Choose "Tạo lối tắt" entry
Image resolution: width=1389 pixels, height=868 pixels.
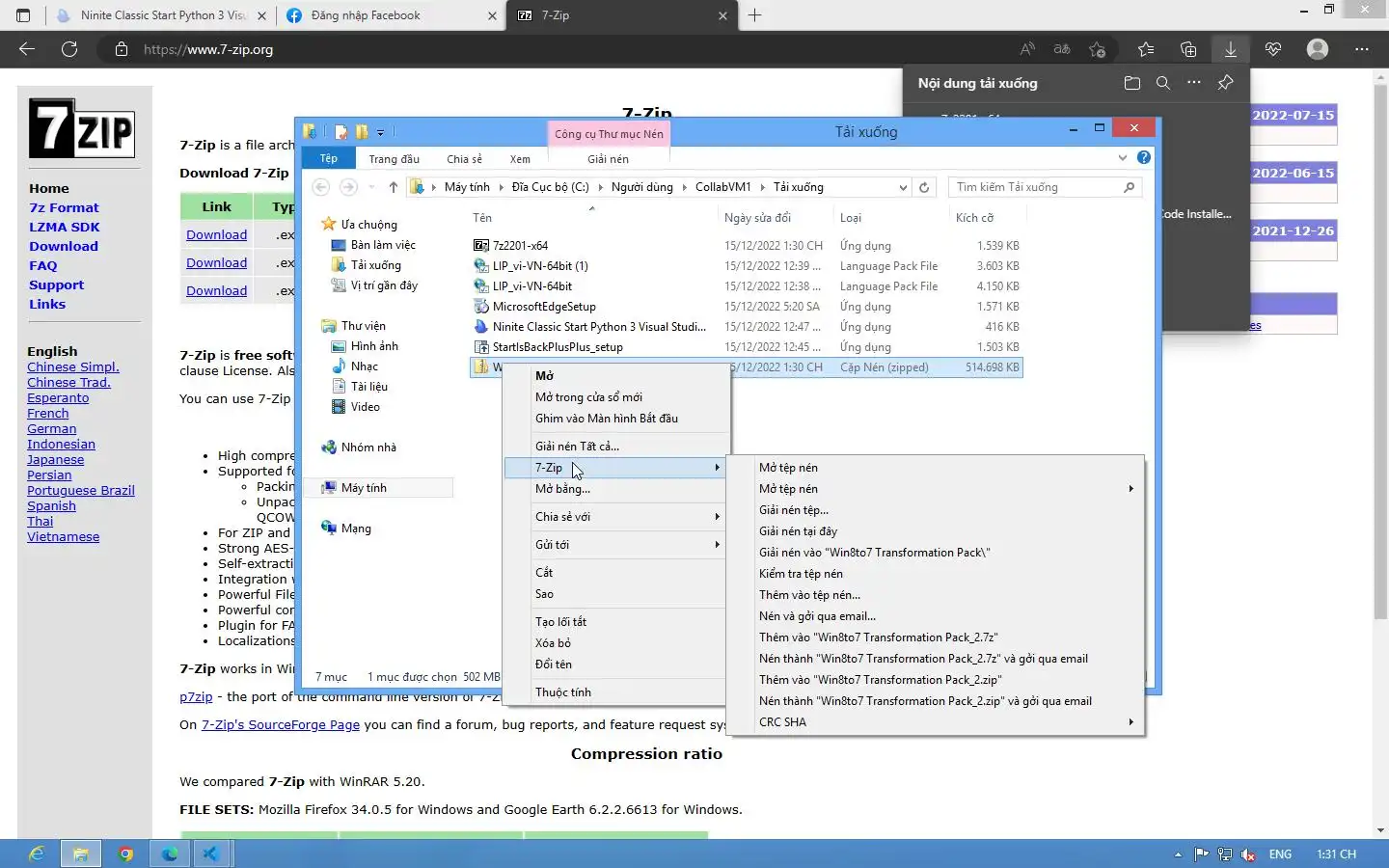click(560, 622)
